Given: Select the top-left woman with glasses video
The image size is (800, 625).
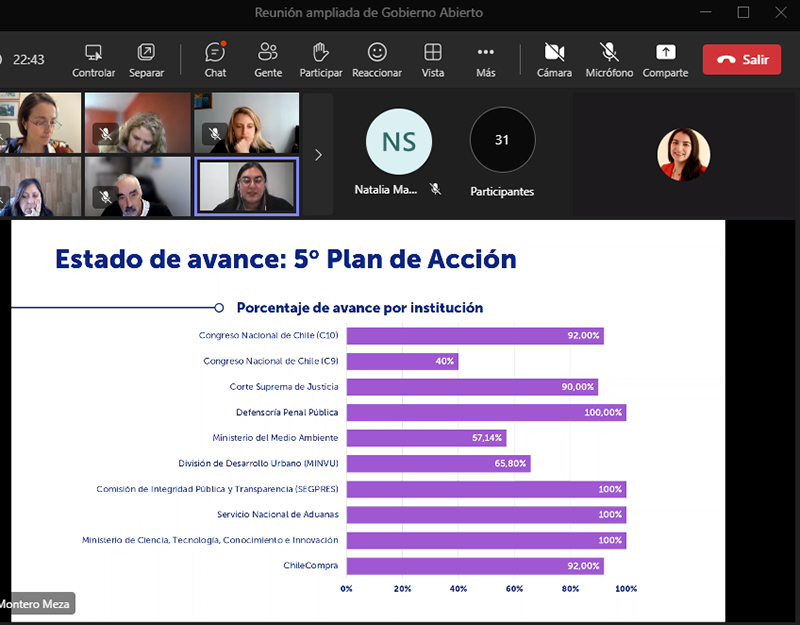Looking at the screenshot, I should (40, 122).
